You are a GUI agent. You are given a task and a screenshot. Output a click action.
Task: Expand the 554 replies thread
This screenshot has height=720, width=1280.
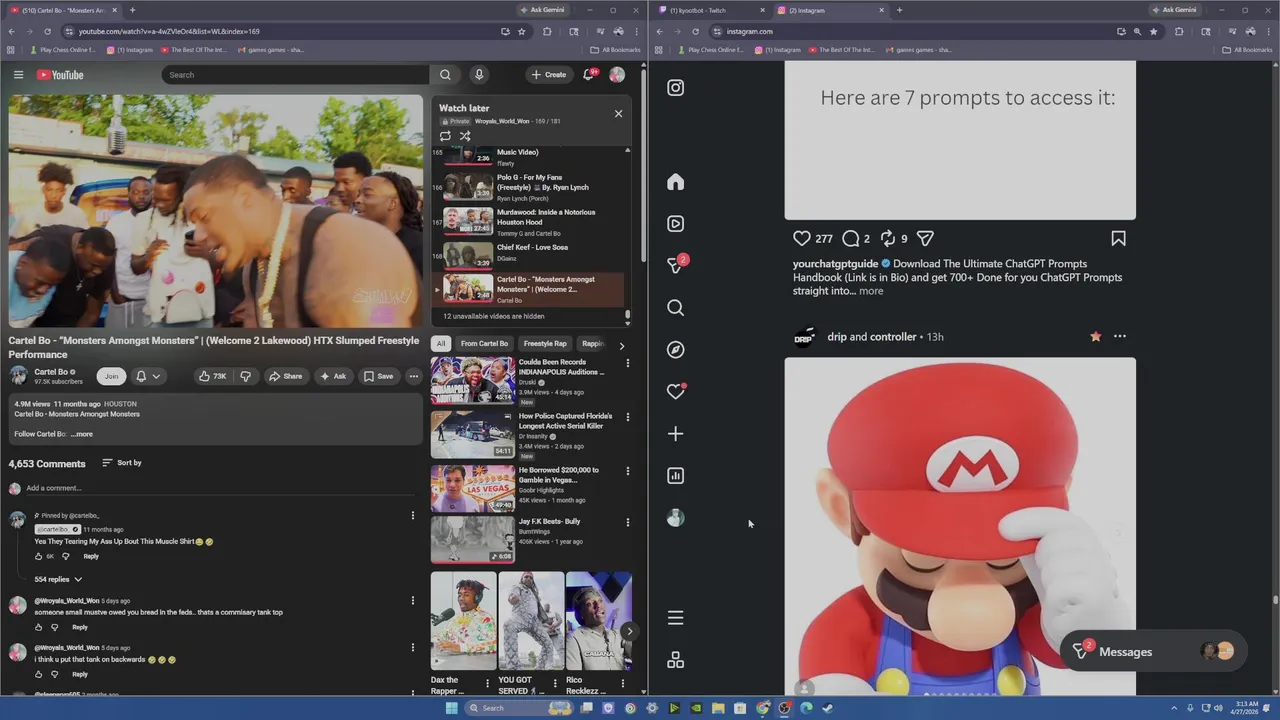click(x=58, y=579)
